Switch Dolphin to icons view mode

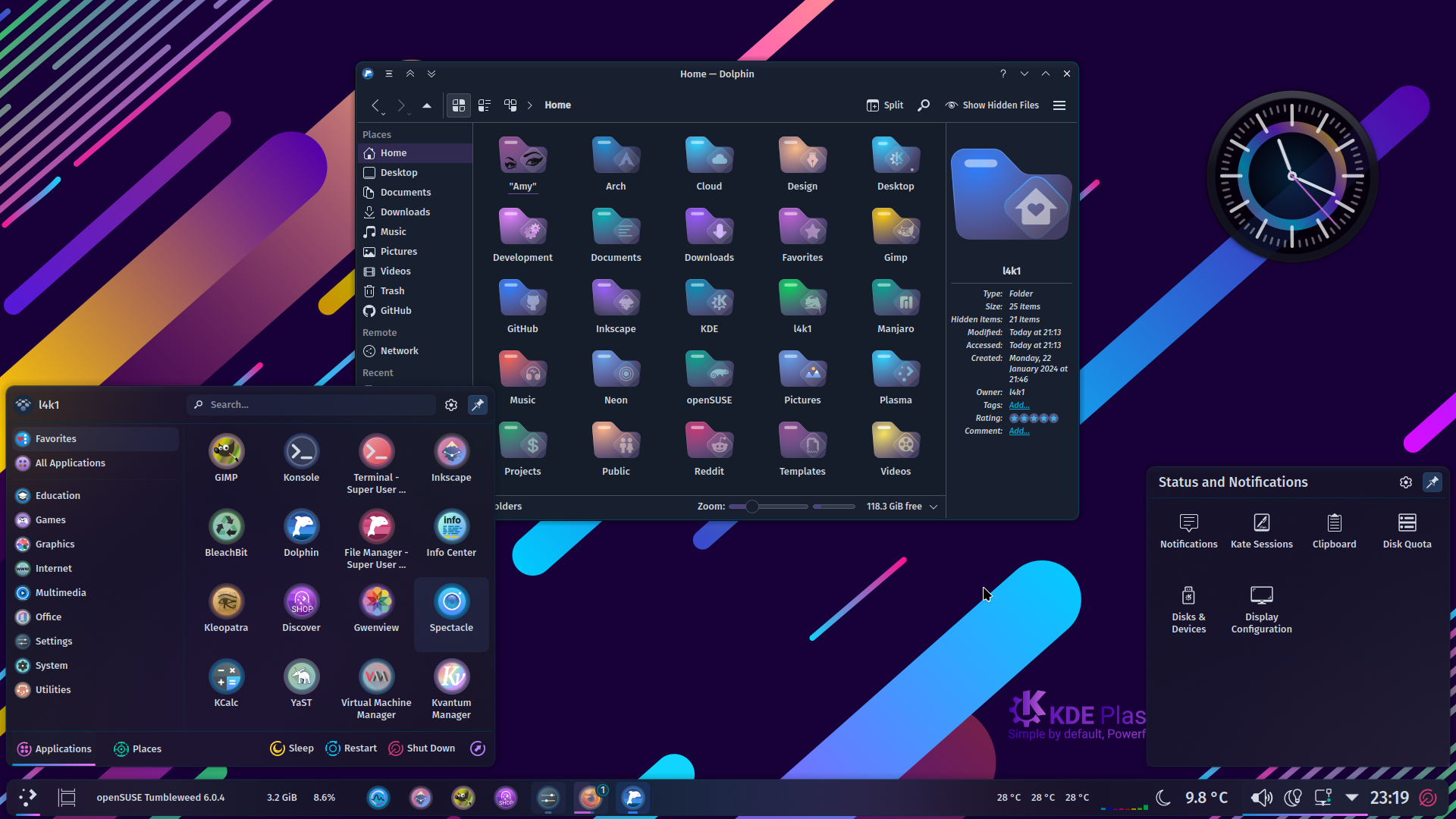click(459, 105)
